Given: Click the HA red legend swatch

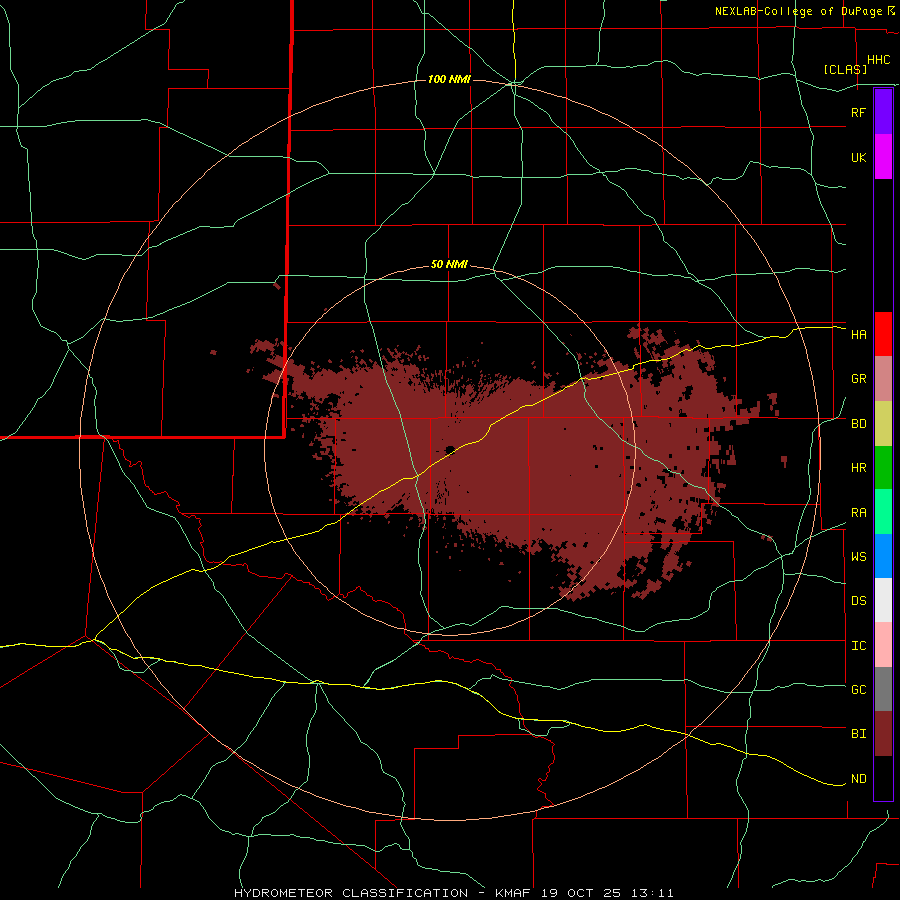Looking at the screenshot, I should tap(883, 334).
